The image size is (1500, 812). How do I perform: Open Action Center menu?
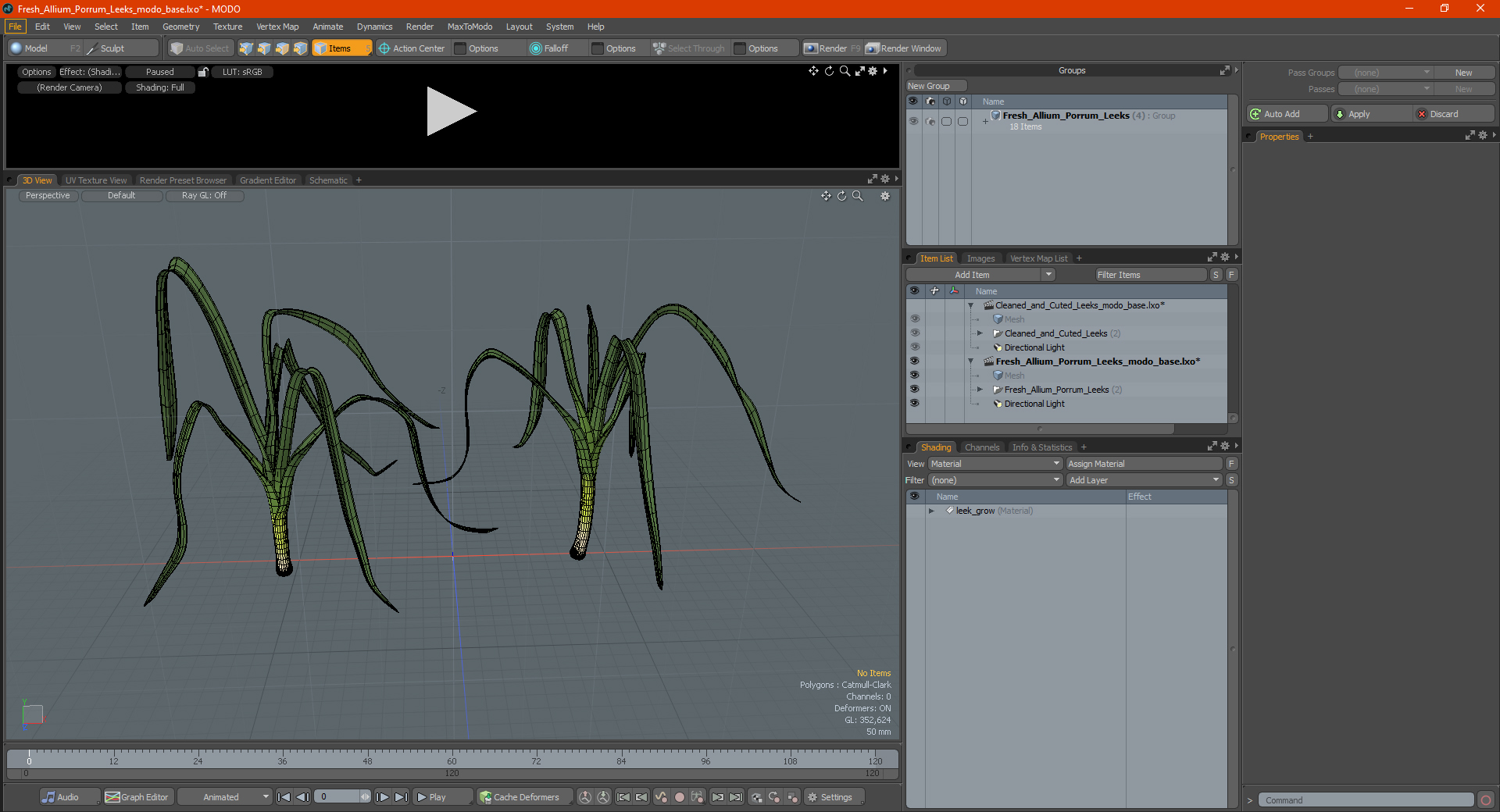pos(412,48)
